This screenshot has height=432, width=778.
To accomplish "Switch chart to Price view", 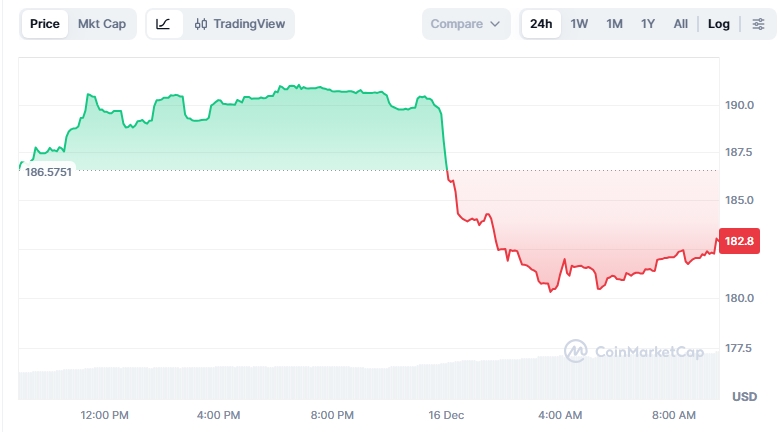I will [x=44, y=24].
